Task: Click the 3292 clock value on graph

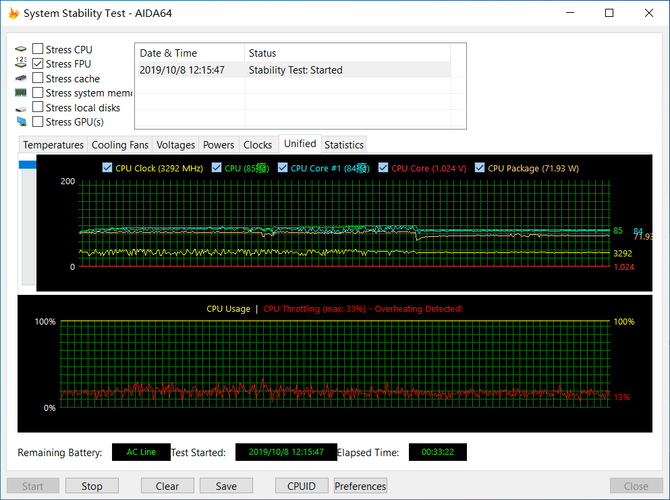Action: click(623, 253)
